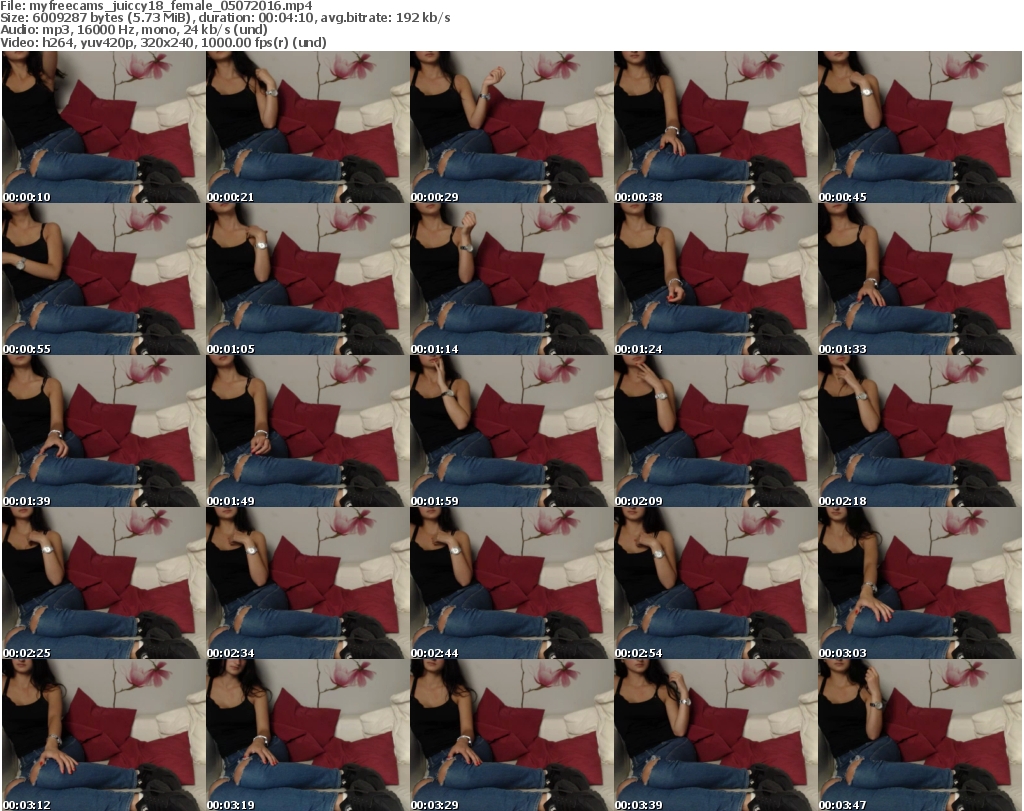Image resolution: width=1024 pixels, height=811 pixels.
Task: Click the duration value 00:04:10
Action: [287, 18]
